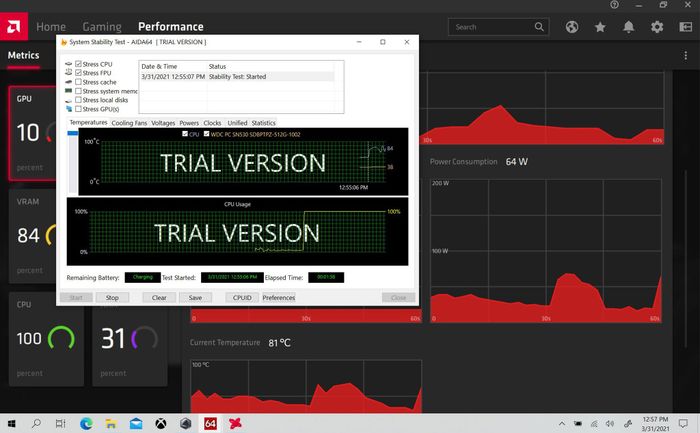Enable the Stress local disks checkbox

point(78,100)
